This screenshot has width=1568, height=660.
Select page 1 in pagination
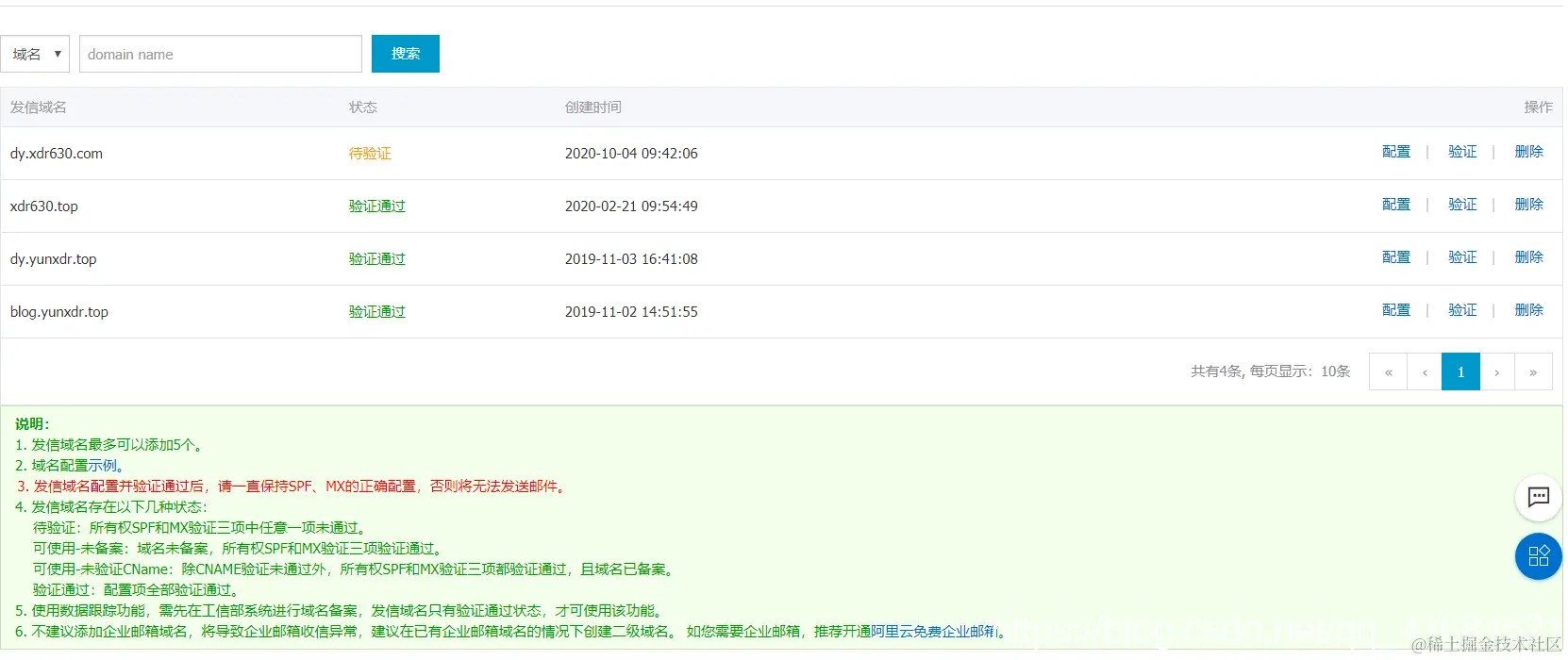tap(1460, 371)
